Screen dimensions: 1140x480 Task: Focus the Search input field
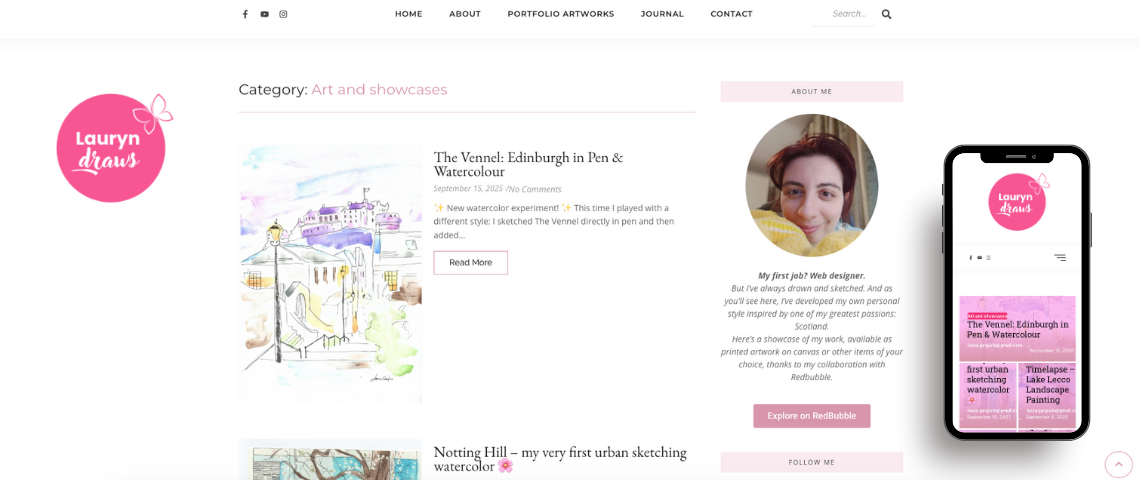(845, 14)
